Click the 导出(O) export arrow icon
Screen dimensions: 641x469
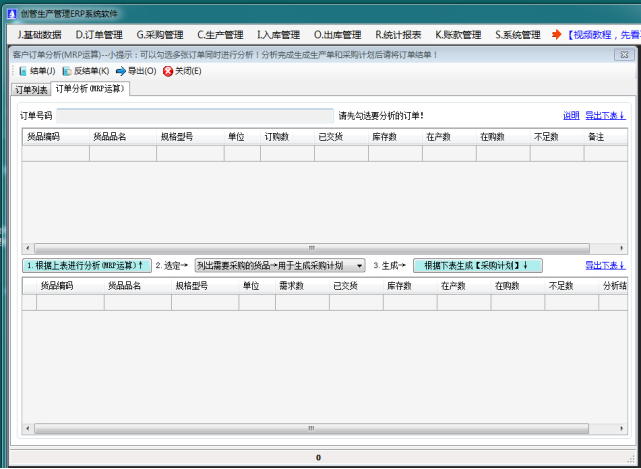(x=120, y=71)
